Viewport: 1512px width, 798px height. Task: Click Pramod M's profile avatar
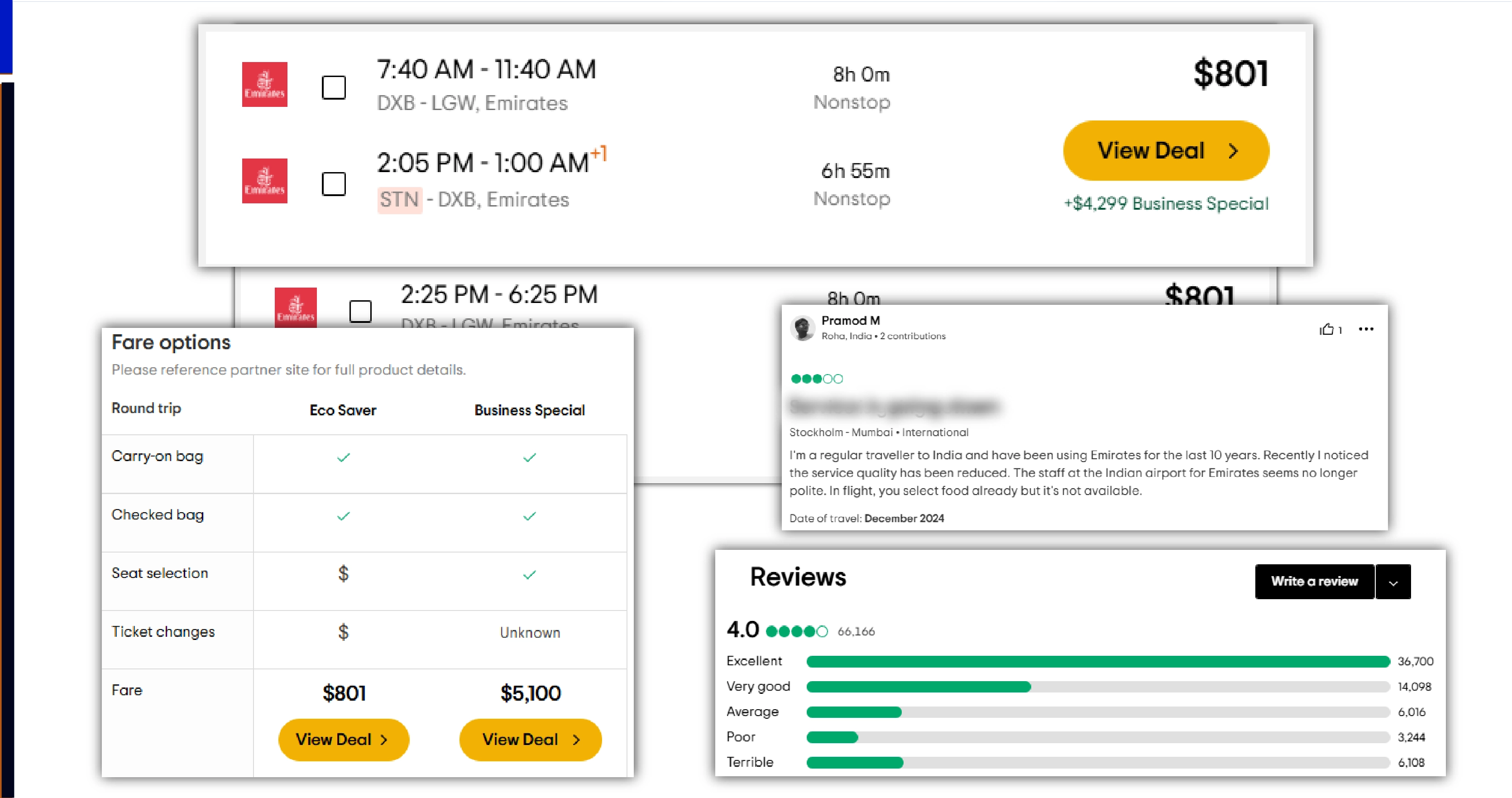coord(802,327)
